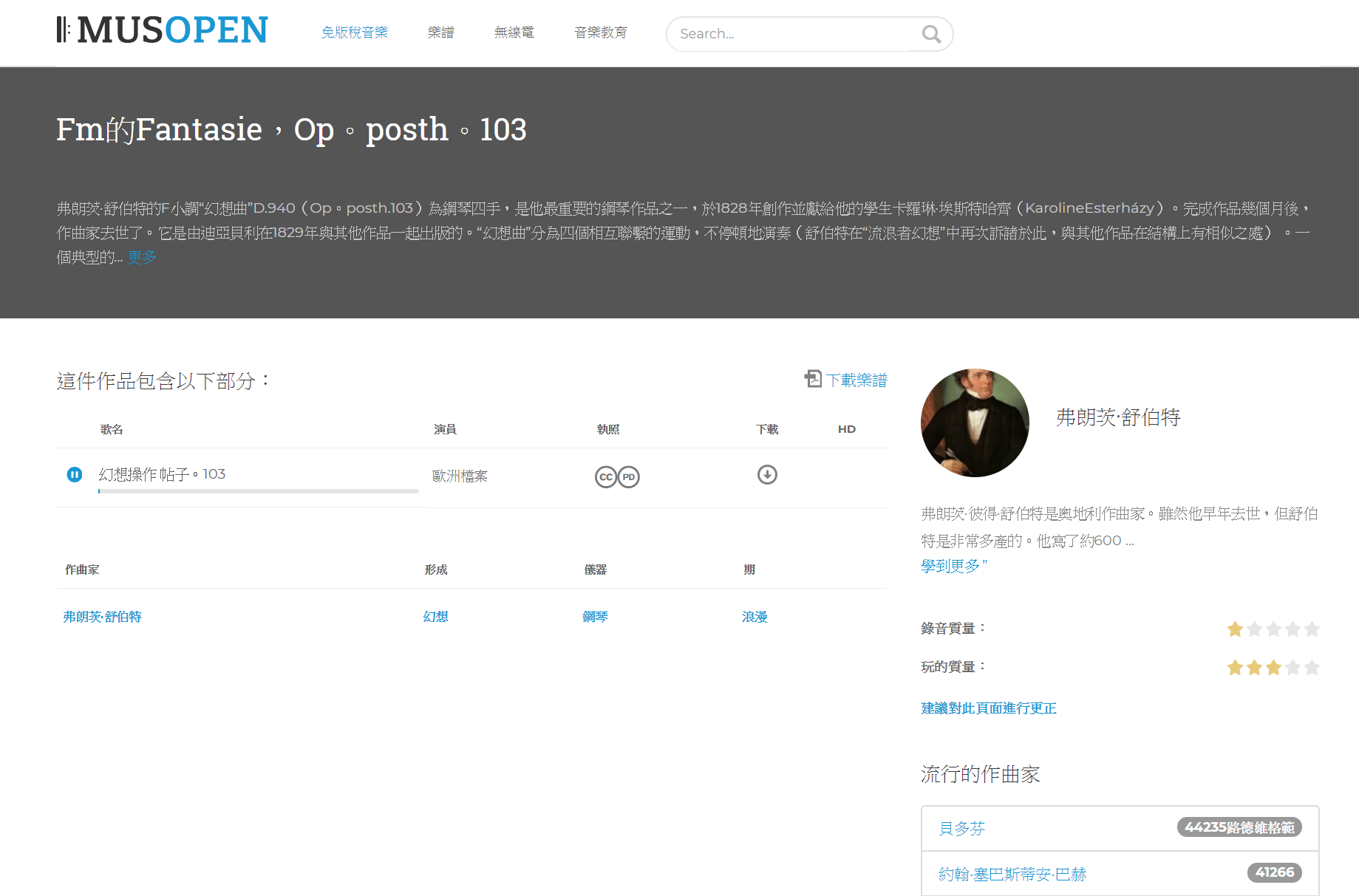Open the 浪漫 period link
1359x896 pixels.
[755, 617]
